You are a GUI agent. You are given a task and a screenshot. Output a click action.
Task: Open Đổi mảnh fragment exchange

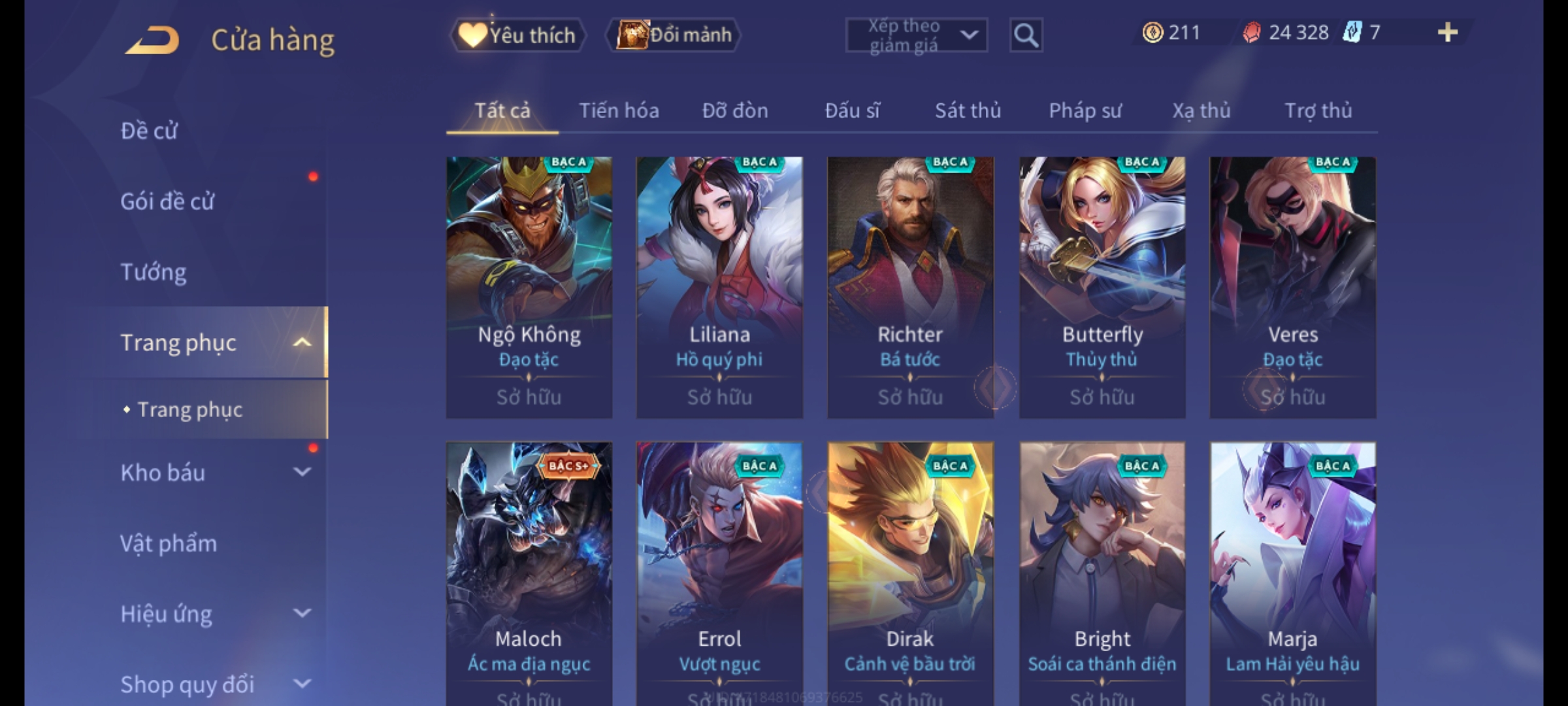coord(674,35)
